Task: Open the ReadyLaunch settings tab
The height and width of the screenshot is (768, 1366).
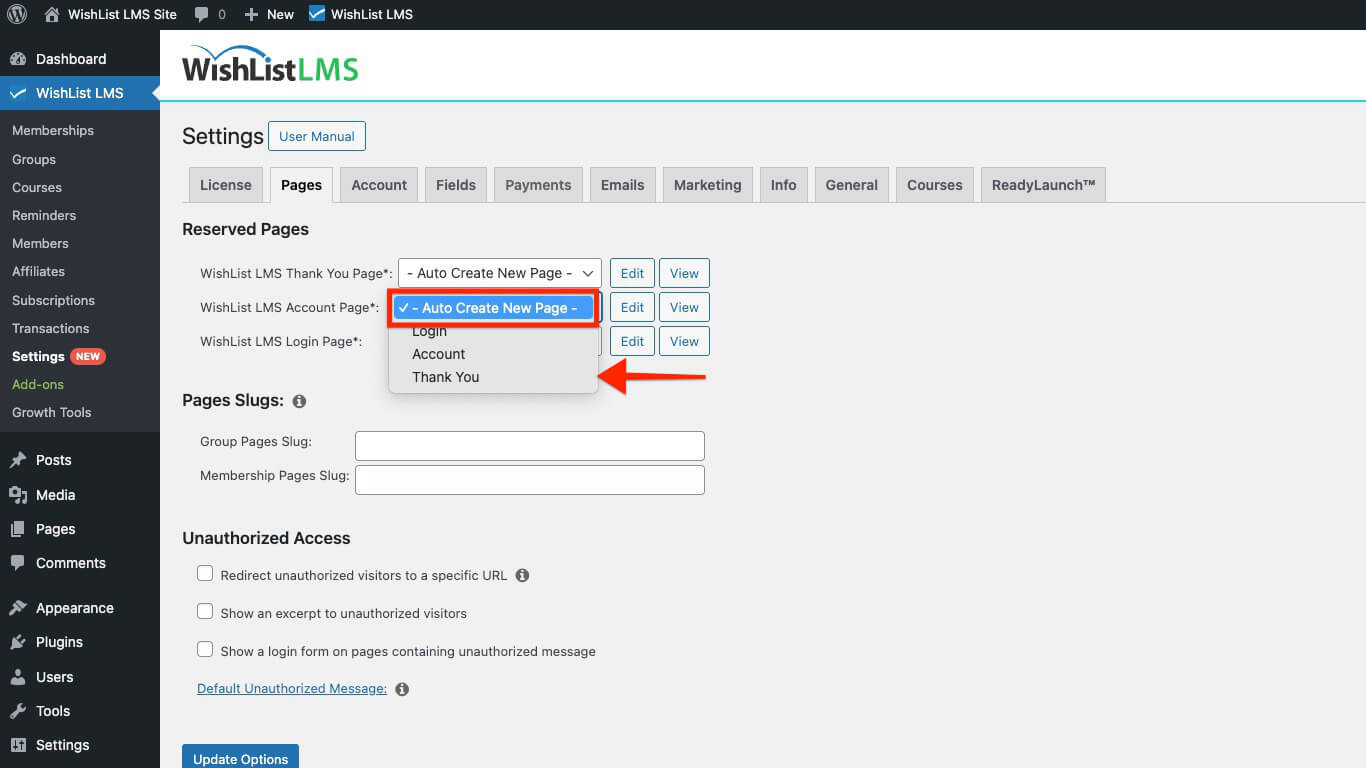Action: (x=1043, y=184)
